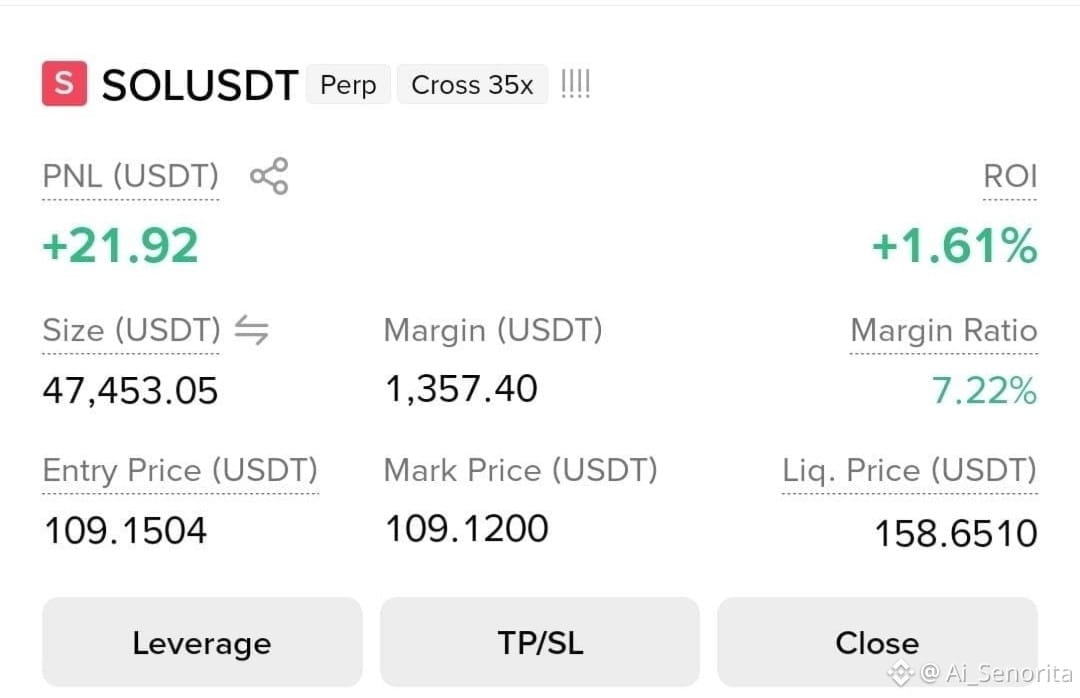Click the 1,357.40 margin value
This screenshot has height=698, width=1080.
tap(461, 389)
